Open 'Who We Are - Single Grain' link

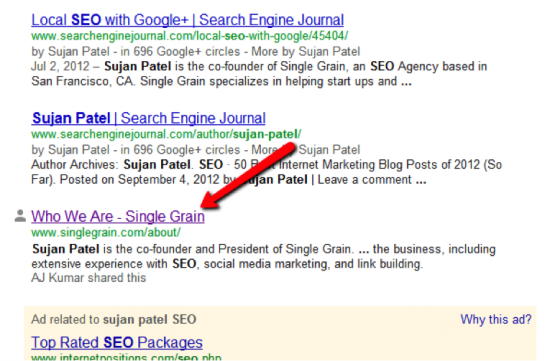118,216
